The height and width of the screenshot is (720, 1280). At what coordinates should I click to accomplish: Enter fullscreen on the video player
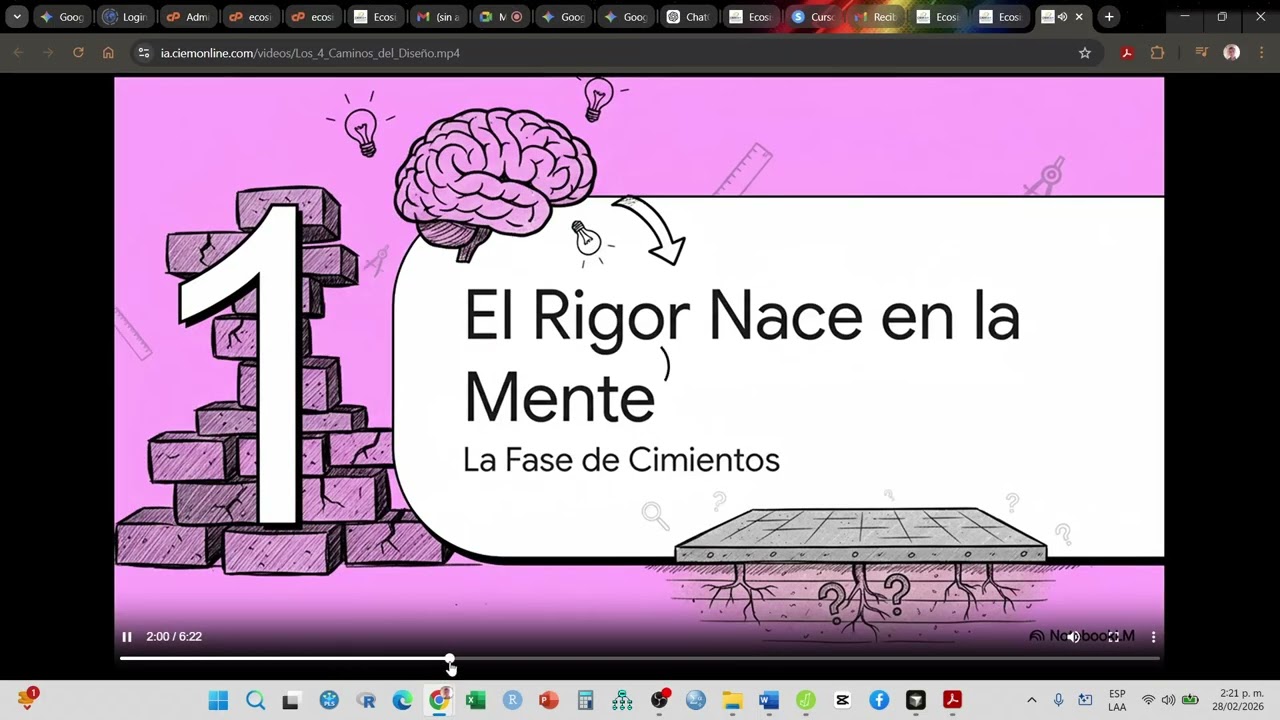coord(1113,636)
